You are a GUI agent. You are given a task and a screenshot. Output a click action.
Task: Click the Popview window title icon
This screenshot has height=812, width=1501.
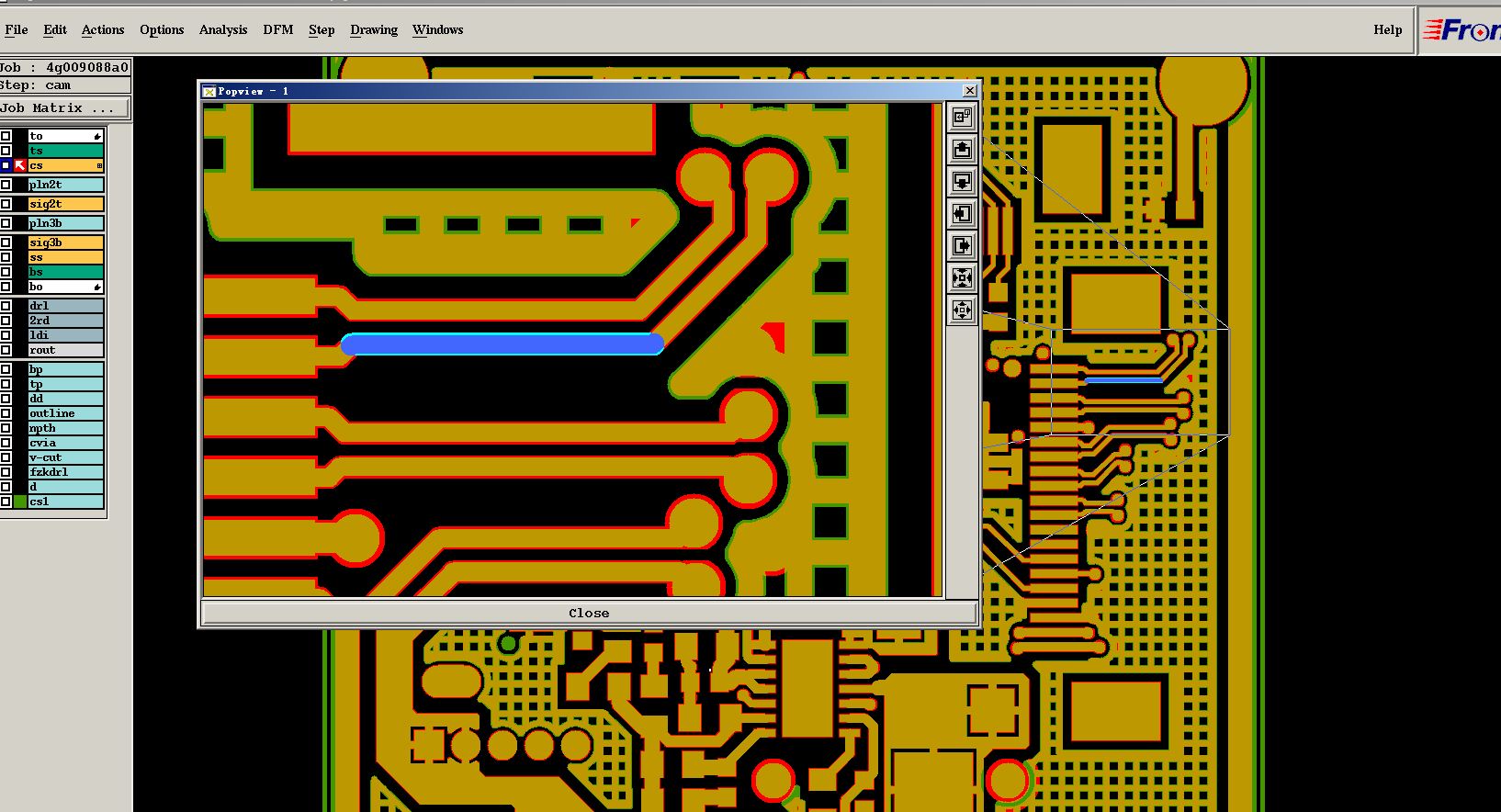pos(209,91)
